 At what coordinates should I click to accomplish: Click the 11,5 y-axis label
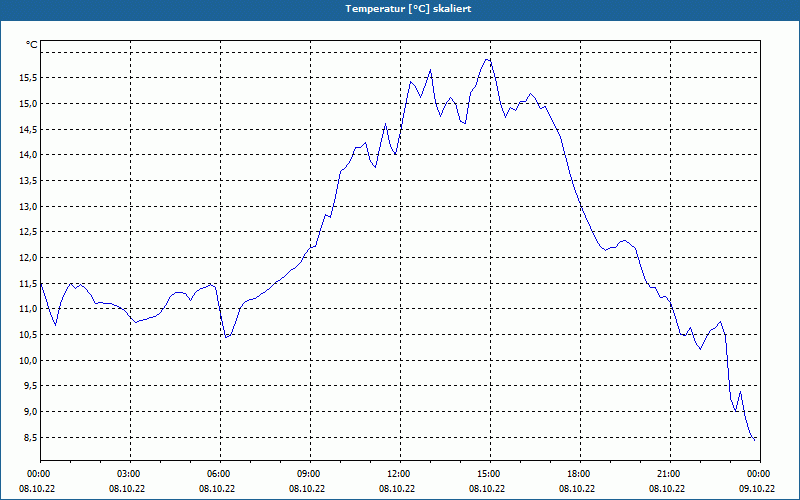coord(28,283)
